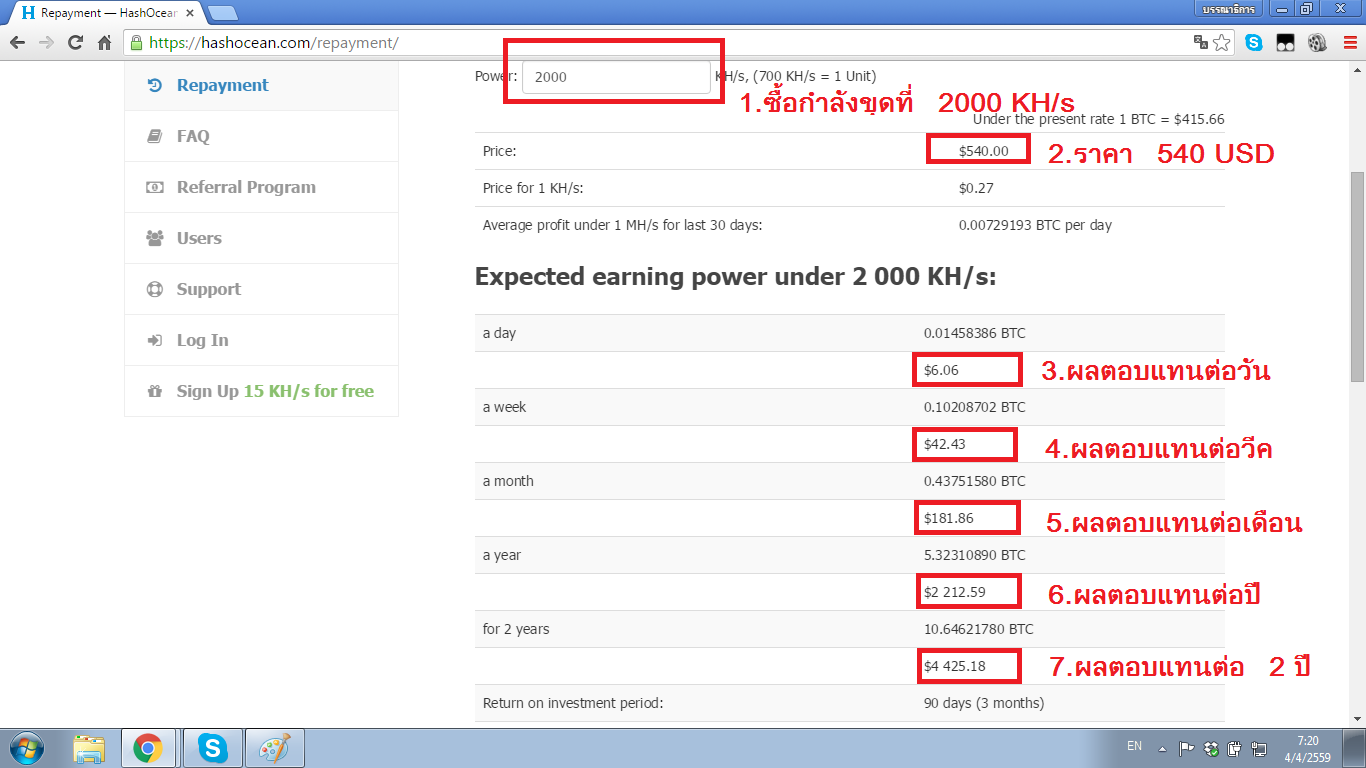Click the Expected earning power heading
Image resolution: width=1366 pixels, height=768 pixels.
(x=735, y=277)
